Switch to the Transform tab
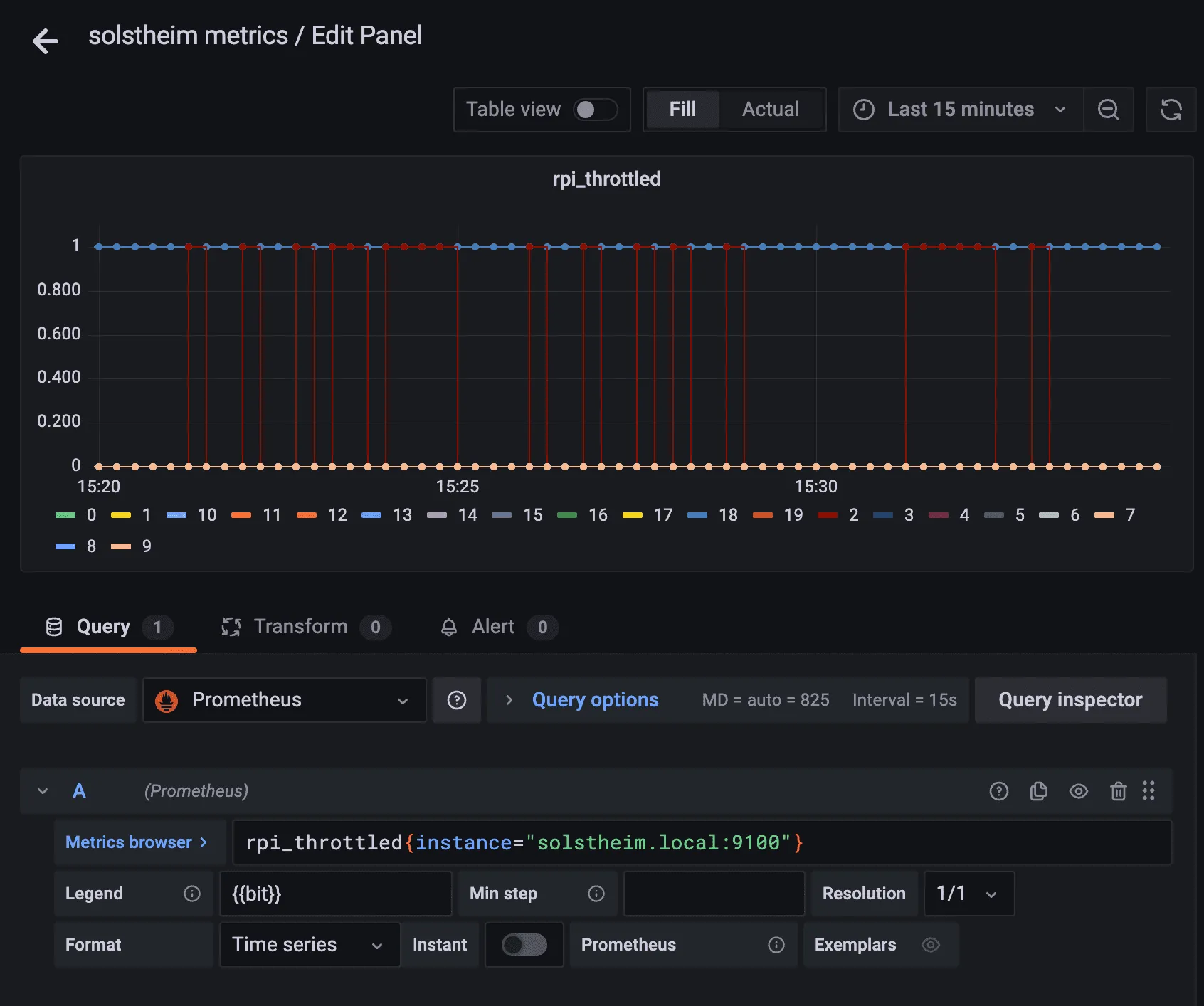The height and width of the screenshot is (1006, 1204). coord(302,627)
